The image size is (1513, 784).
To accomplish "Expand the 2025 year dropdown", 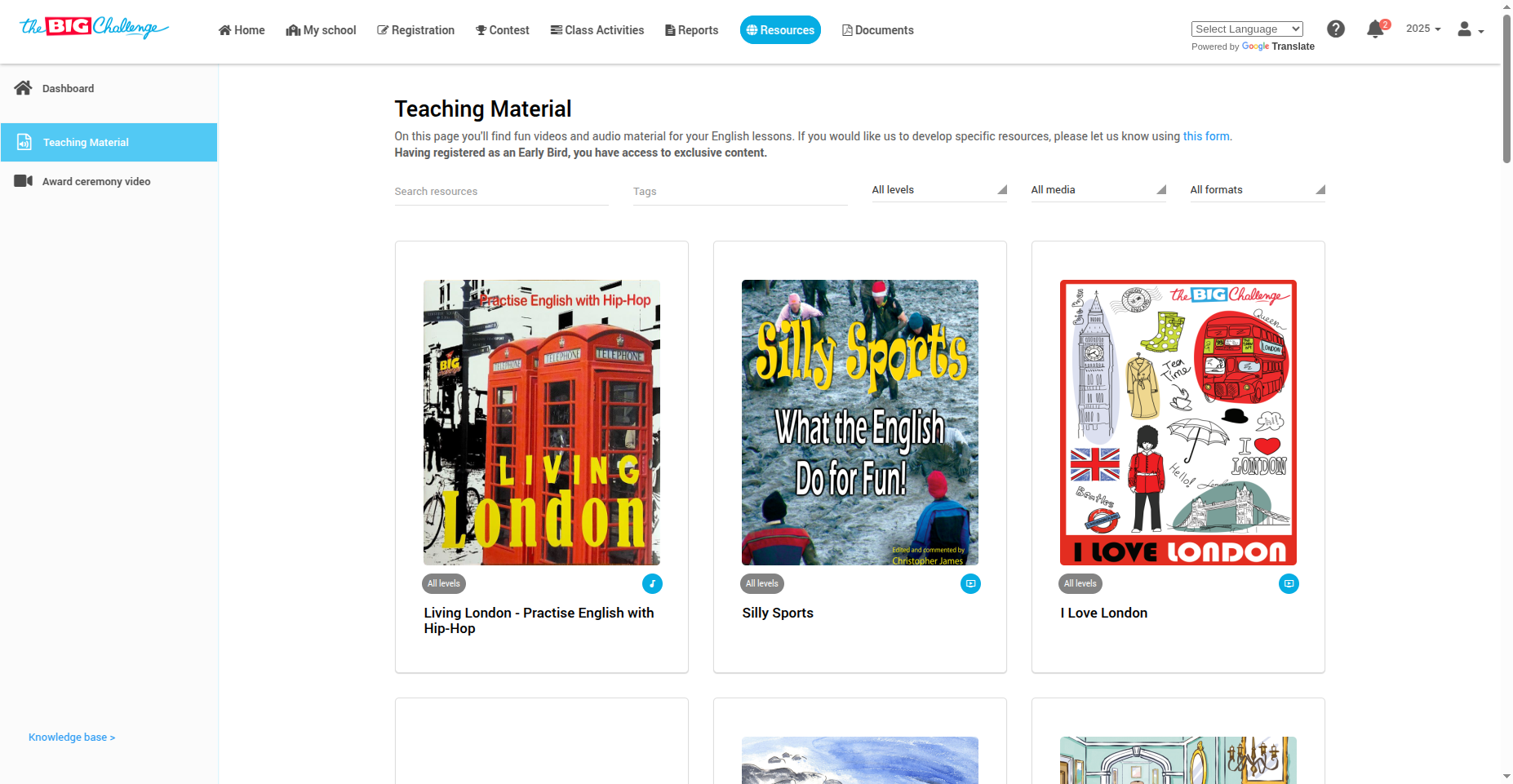I will click(1423, 29).
